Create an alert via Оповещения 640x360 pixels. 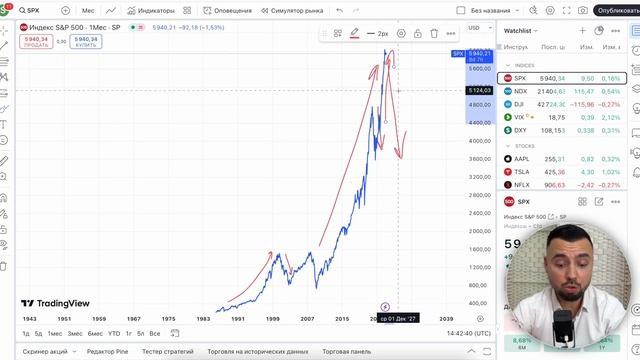coord(227,11)
